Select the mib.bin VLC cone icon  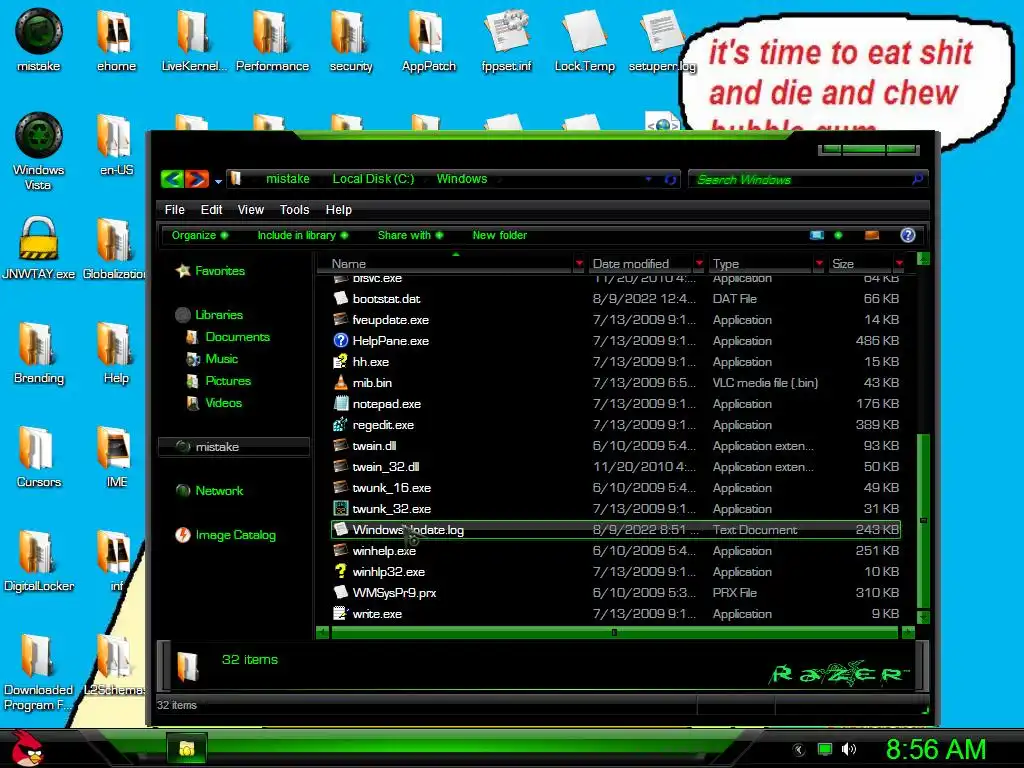coord(340,382)
